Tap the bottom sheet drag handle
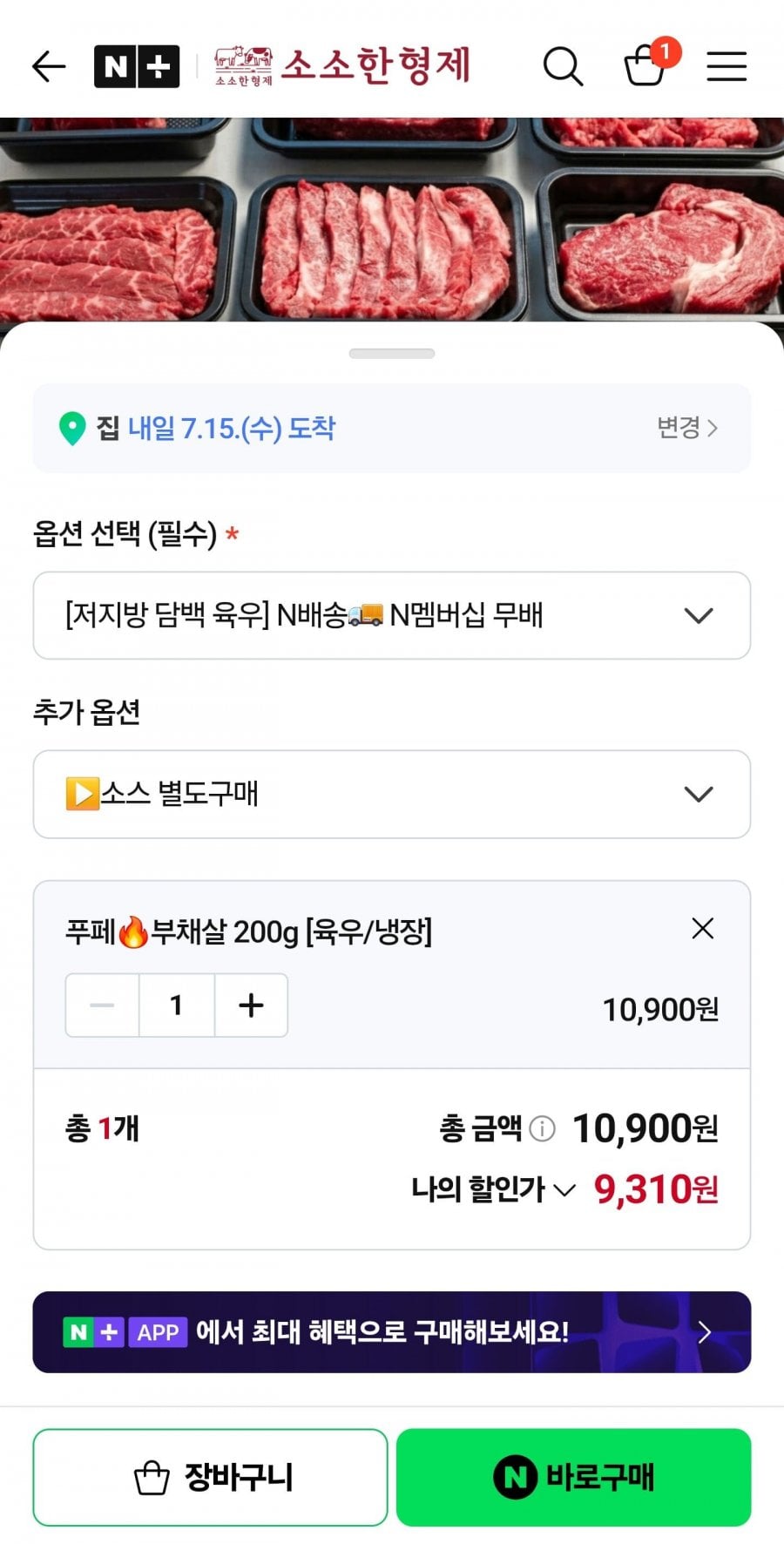784x1544 pixels. 392,354
